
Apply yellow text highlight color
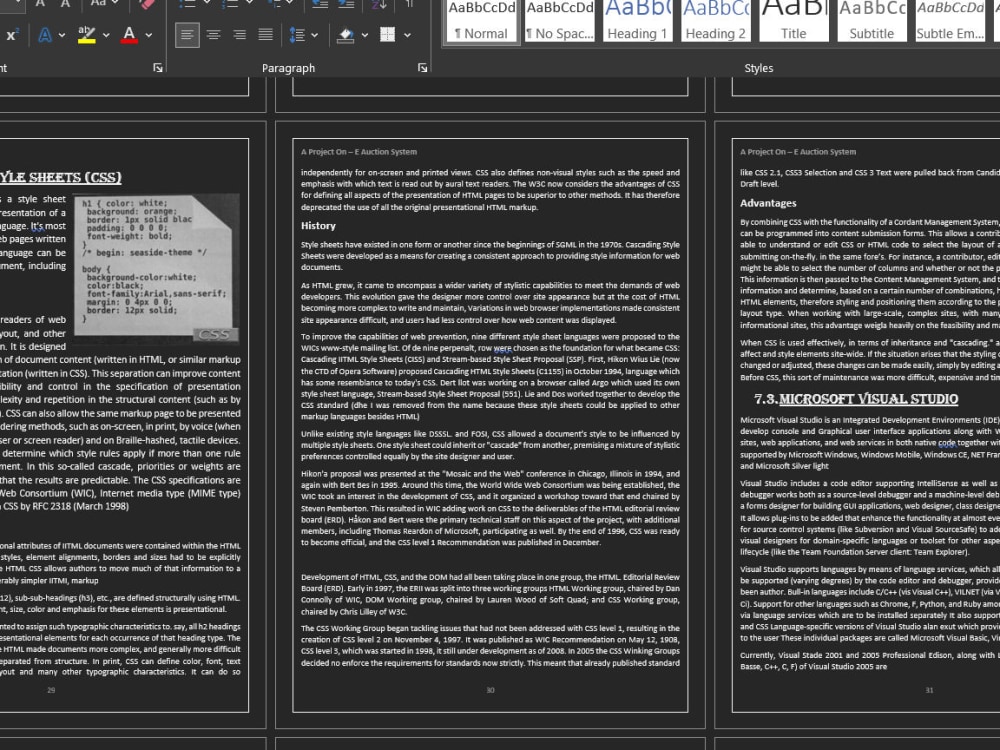(x=86, y=35)
